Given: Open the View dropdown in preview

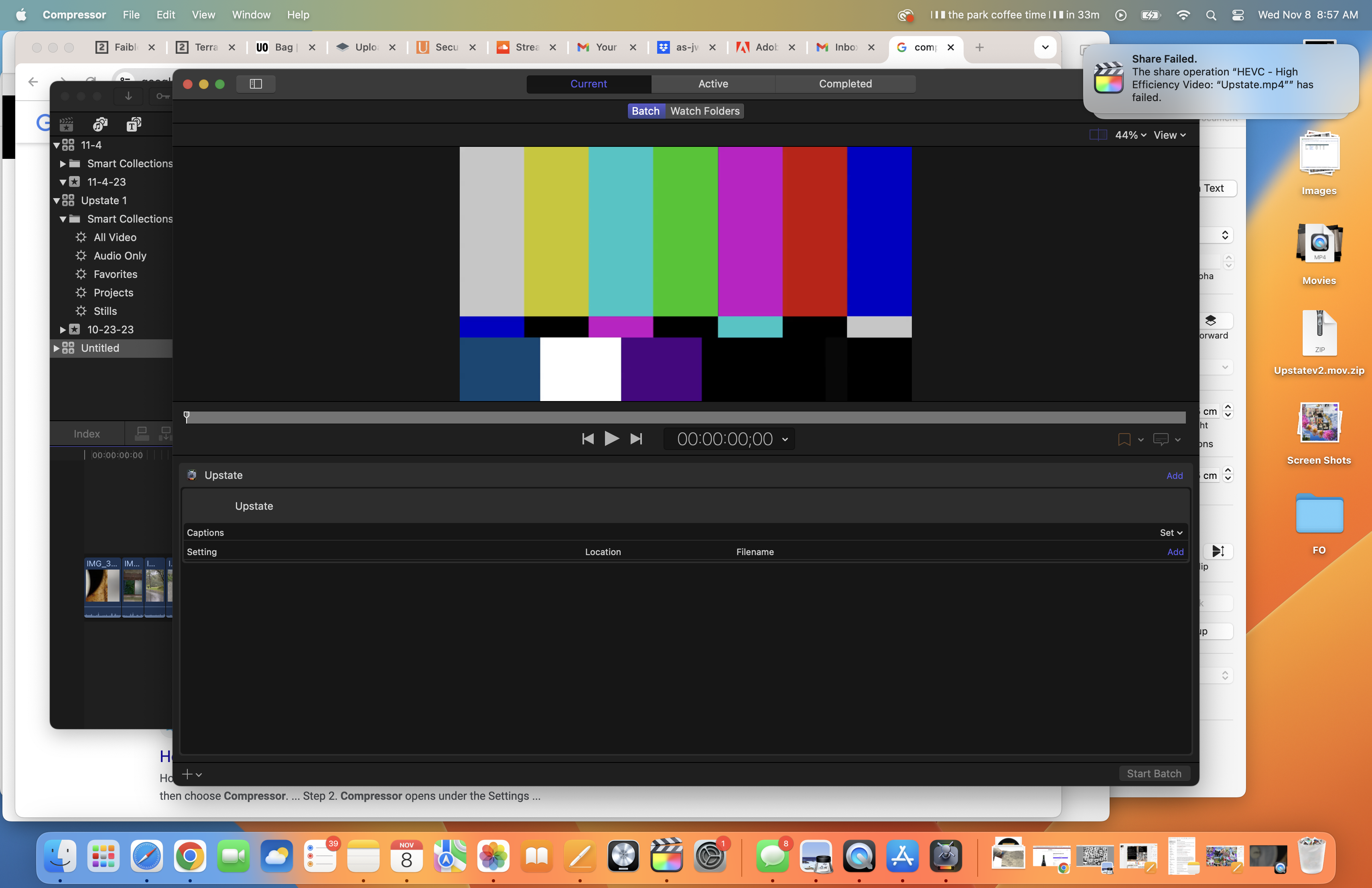Looking at the screenshot, I should [x=1170, y=135].
